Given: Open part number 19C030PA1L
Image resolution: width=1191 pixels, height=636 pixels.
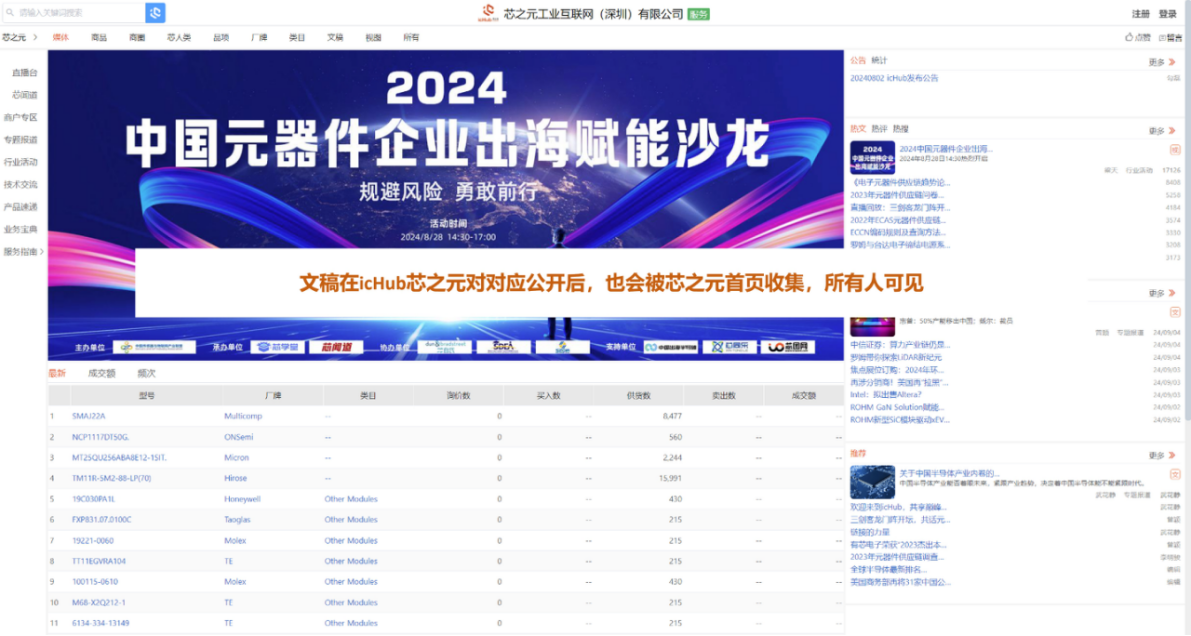Looking at the screenshot, I should tap(93, 499).
